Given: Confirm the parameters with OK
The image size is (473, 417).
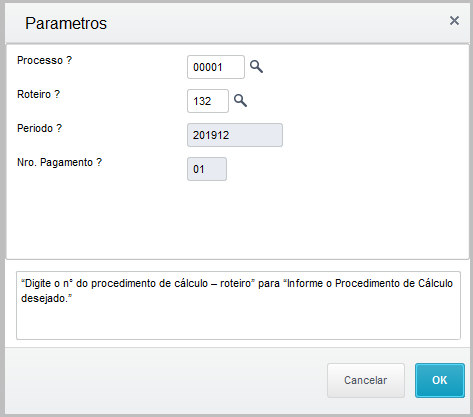Looking at the screenshot, I should 440,380.
